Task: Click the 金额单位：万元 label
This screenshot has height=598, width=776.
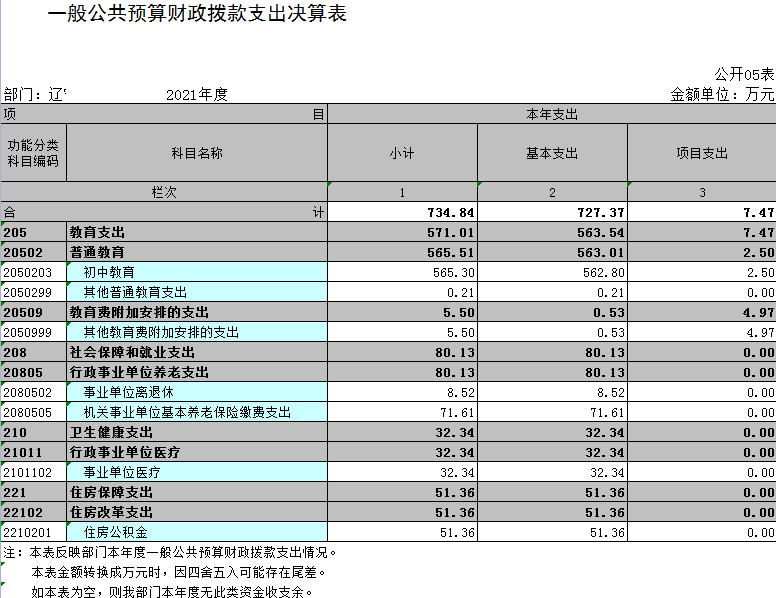Action: tap(722, 94)
